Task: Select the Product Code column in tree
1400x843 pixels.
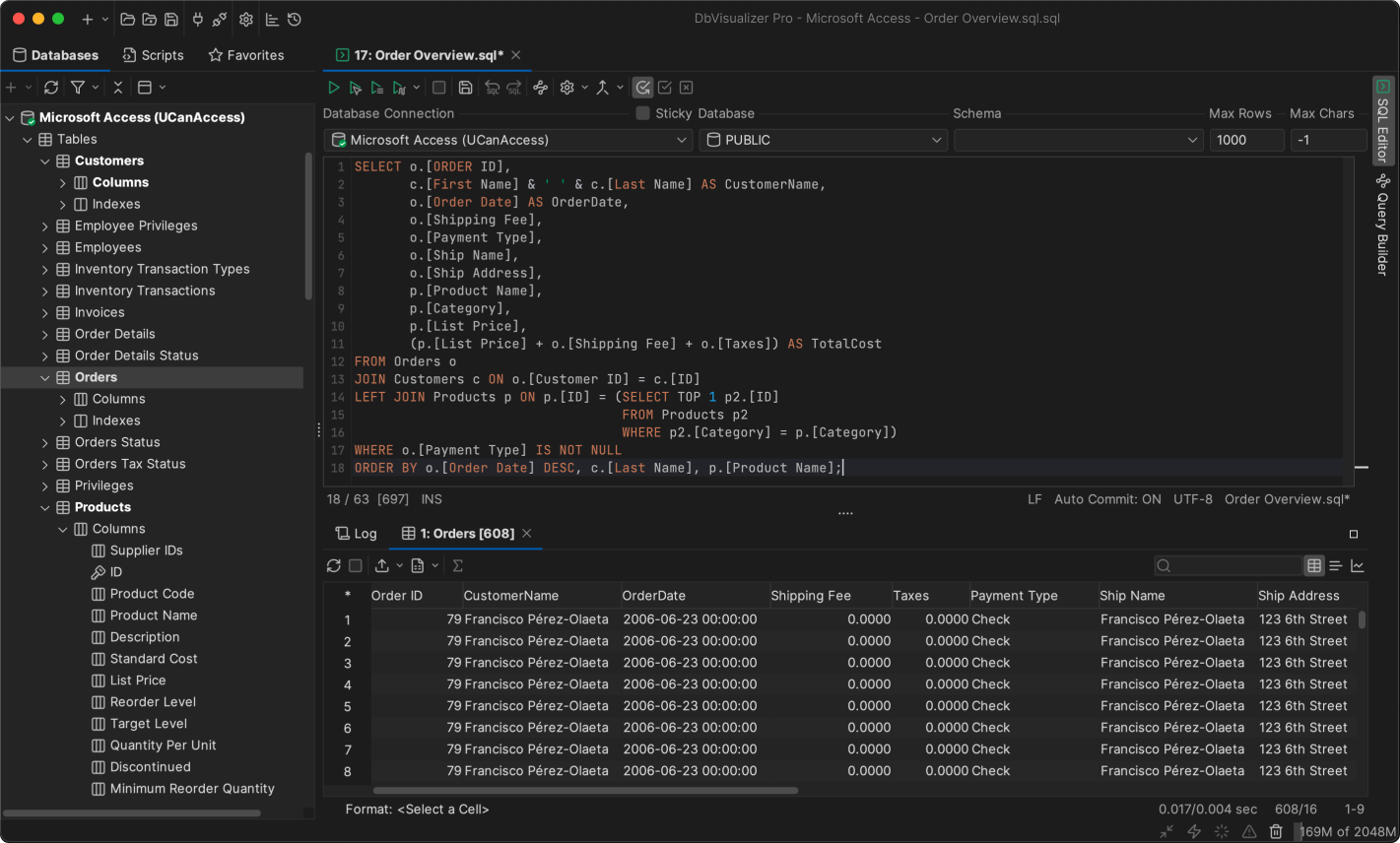Action: pyautogui.click(x=152, y=594)
